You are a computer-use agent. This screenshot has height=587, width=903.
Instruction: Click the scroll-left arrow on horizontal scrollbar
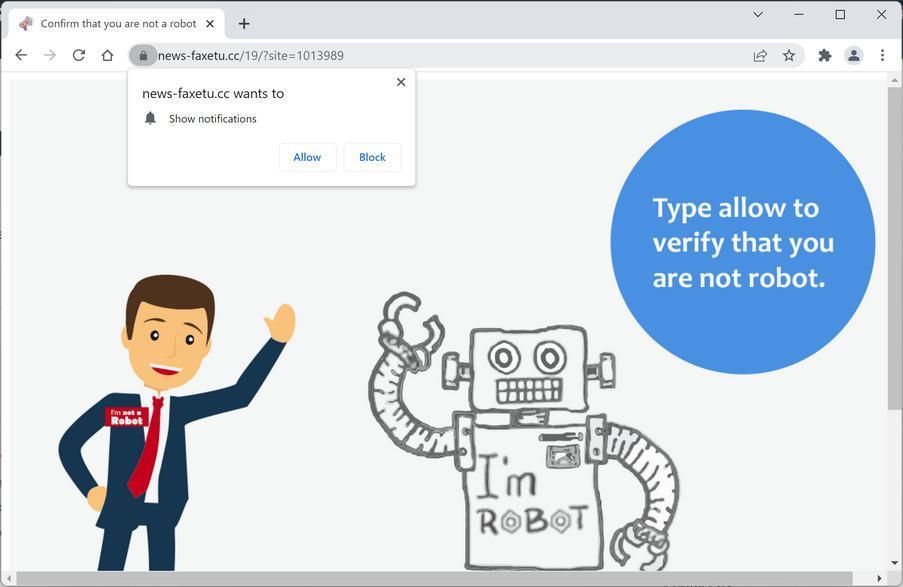[8, 578]
